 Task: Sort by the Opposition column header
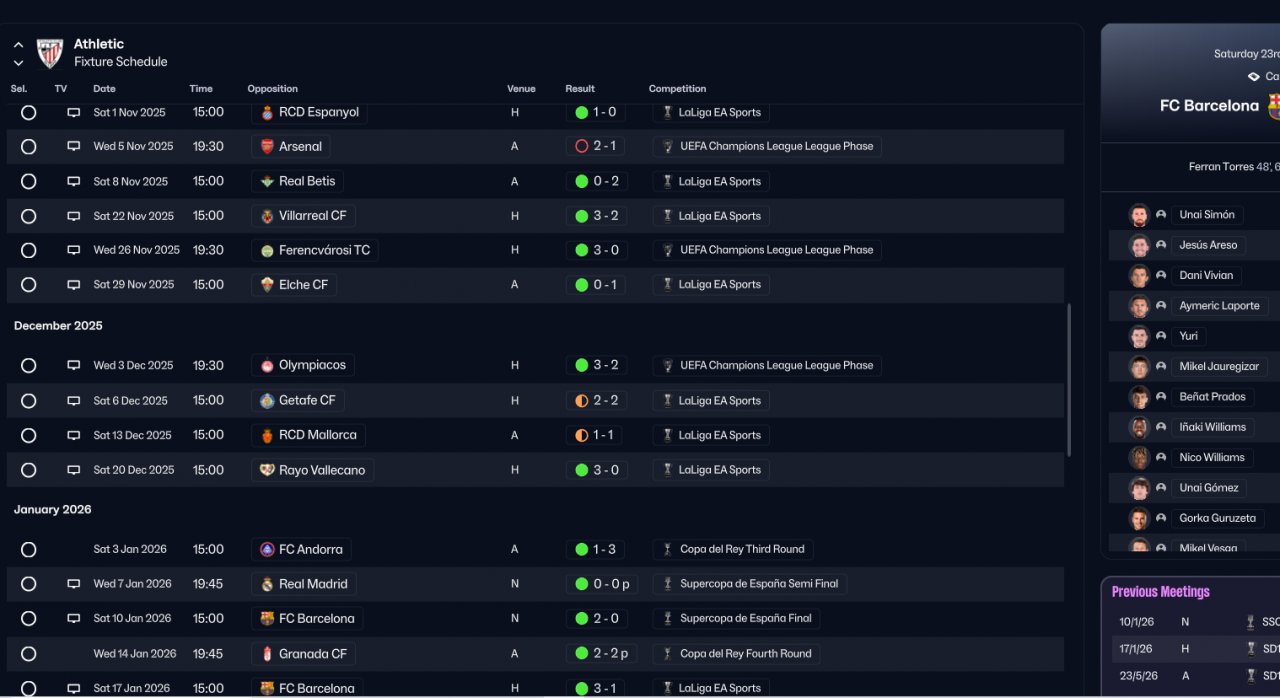(x=272, y=89)
